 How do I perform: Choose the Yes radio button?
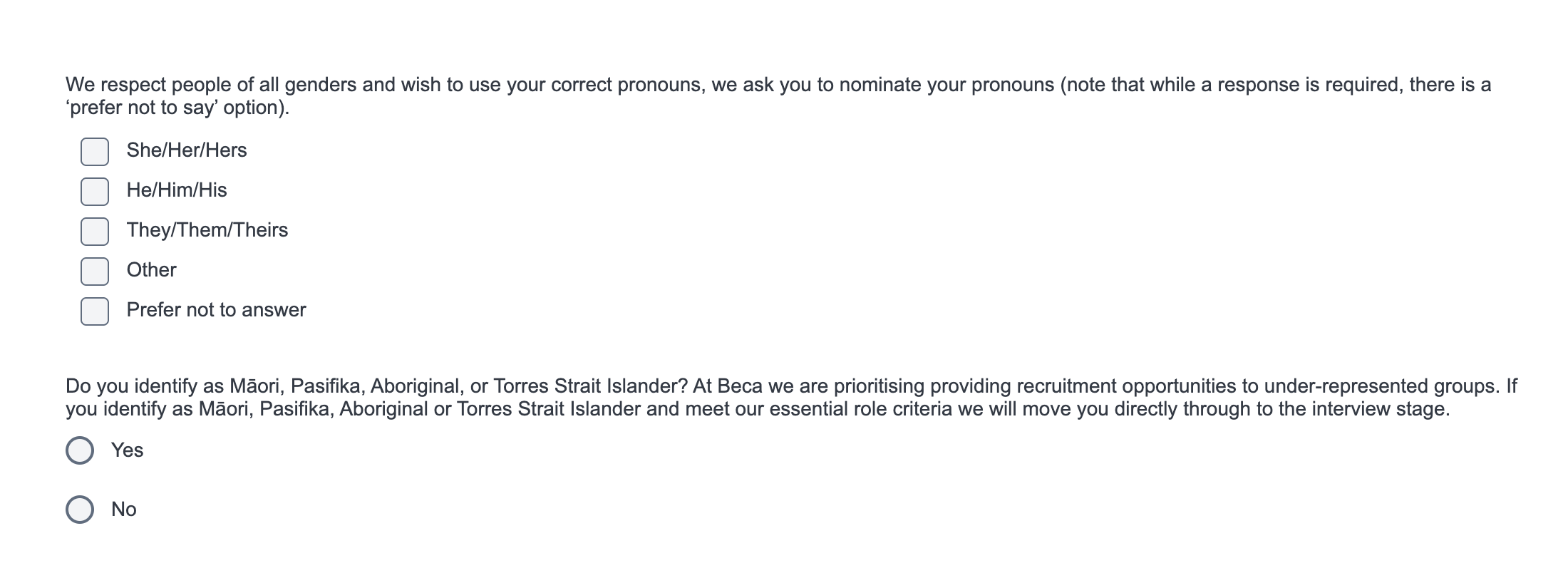80,450
